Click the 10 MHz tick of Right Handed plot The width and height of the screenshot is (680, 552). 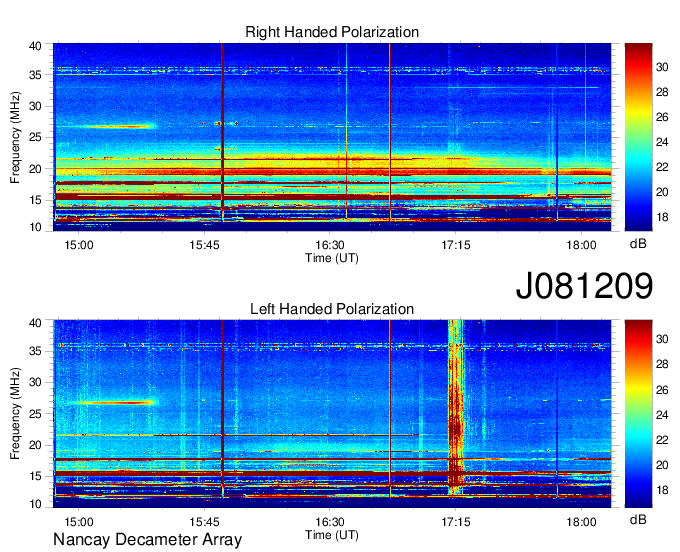coord(35,227)
